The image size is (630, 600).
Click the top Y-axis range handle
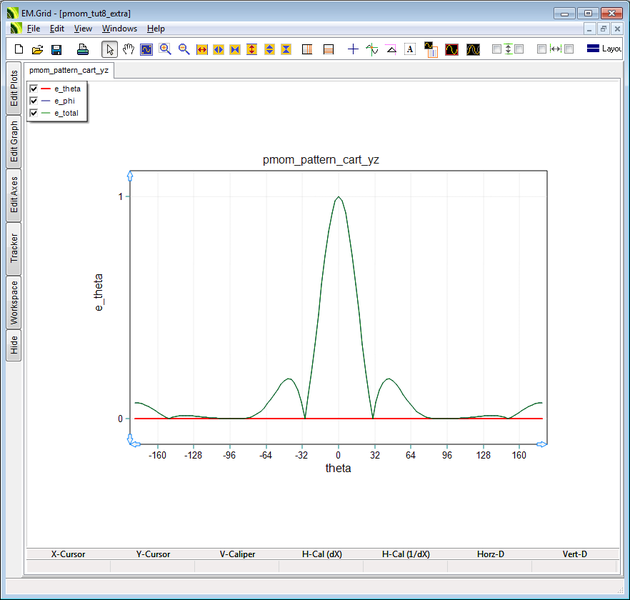click(x=131, y=176)
